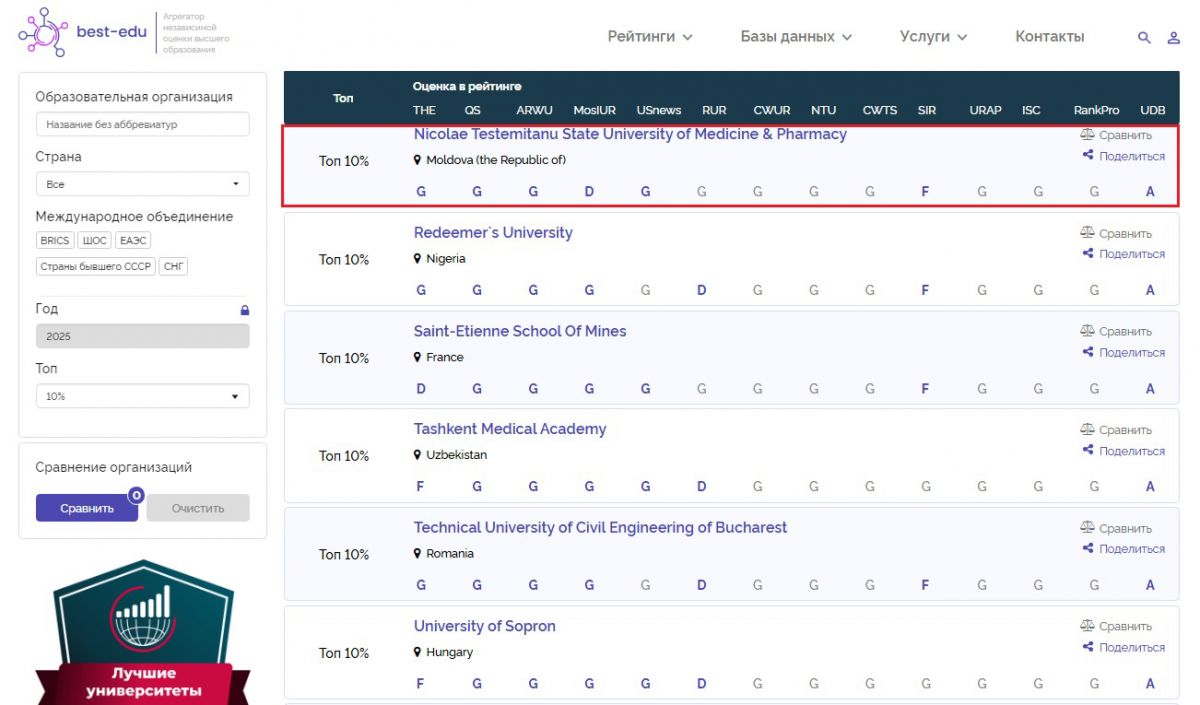Expand the Рейтинги navigation menu
The image size is (1200, 705).
[649, 37]
